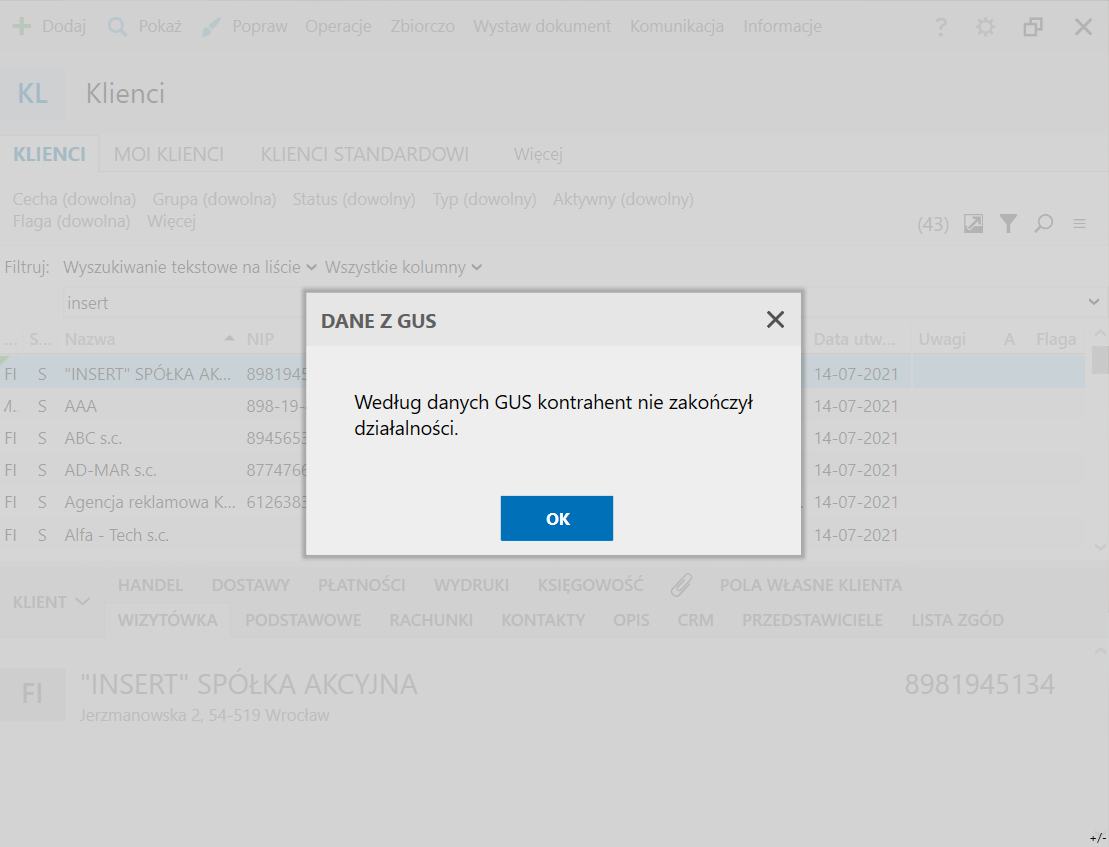
Task: Open the Zbiorczo menu
Action: click(422, 27)
